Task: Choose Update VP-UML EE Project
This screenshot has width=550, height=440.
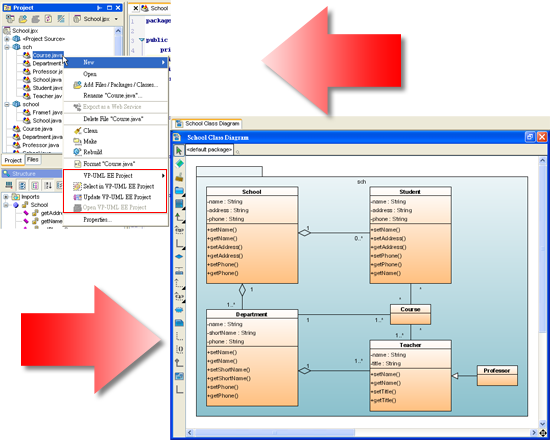Action: [115, 197]
